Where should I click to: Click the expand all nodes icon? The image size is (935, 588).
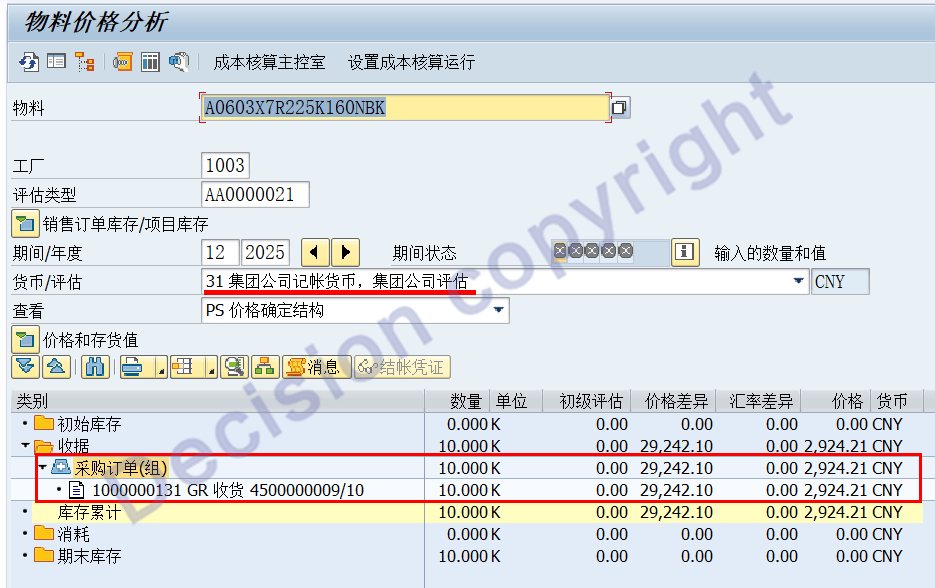coord(25,367)
